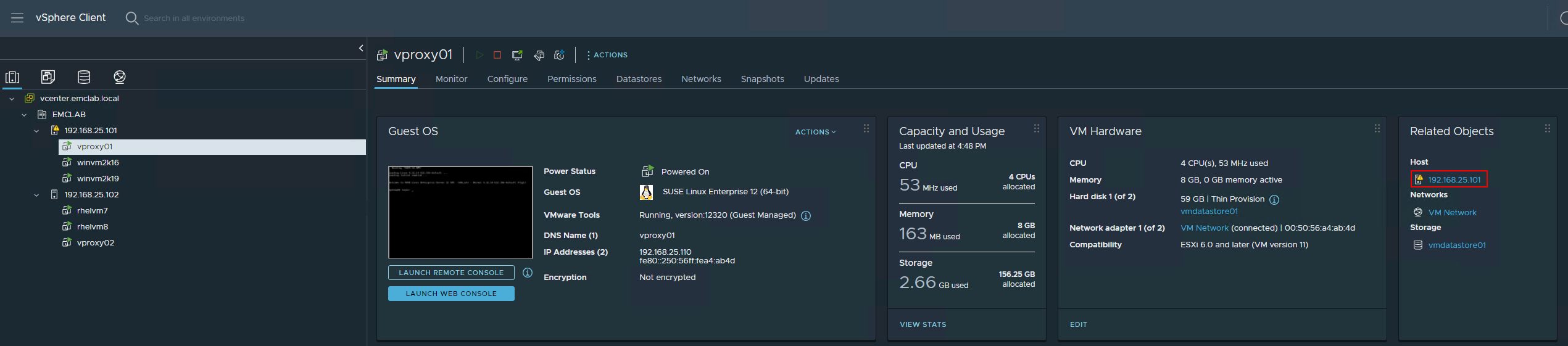This screenshot has width=1568, height=346.
Task: Open the Guest OS Actions dropdown
Action: 815,132
